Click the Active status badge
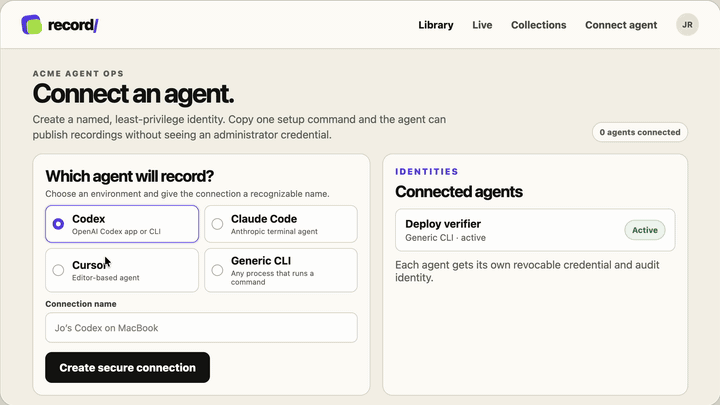Image resolution: width=720 pixels, height=405 pixels. pyautogui.click(x=645, y=230)
